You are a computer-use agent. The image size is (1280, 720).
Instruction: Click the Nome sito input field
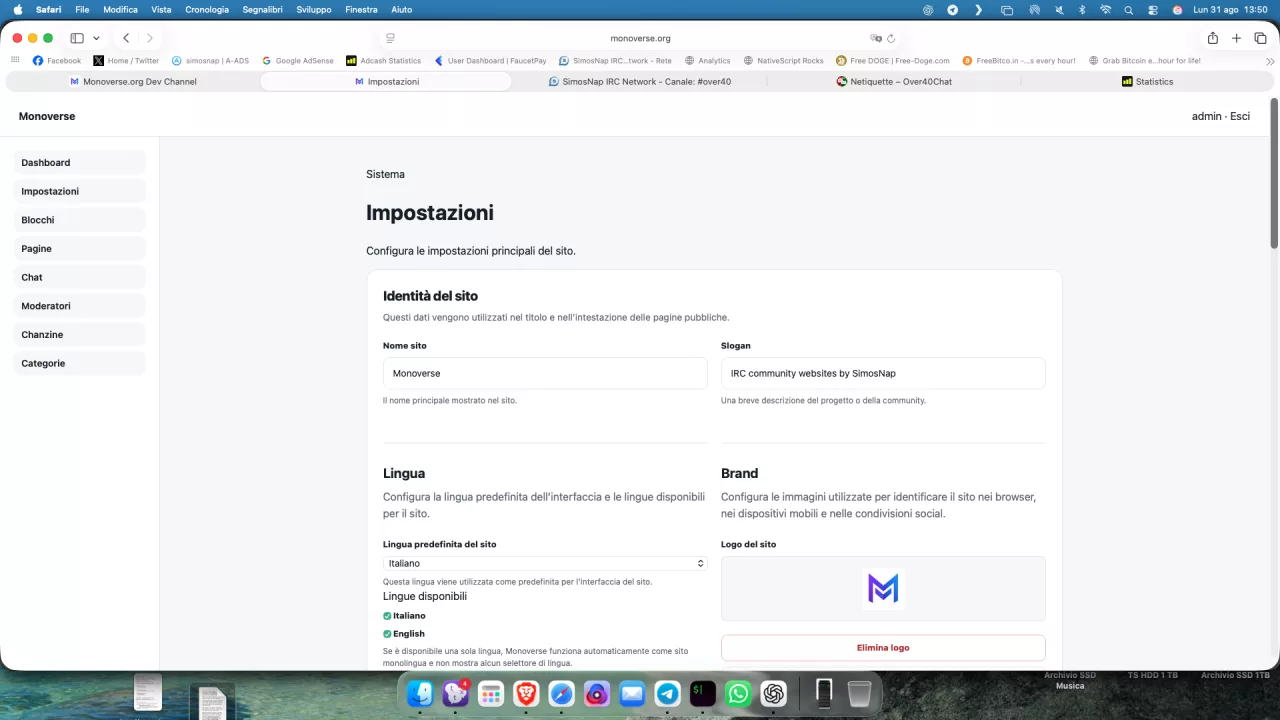pos(545,373)
